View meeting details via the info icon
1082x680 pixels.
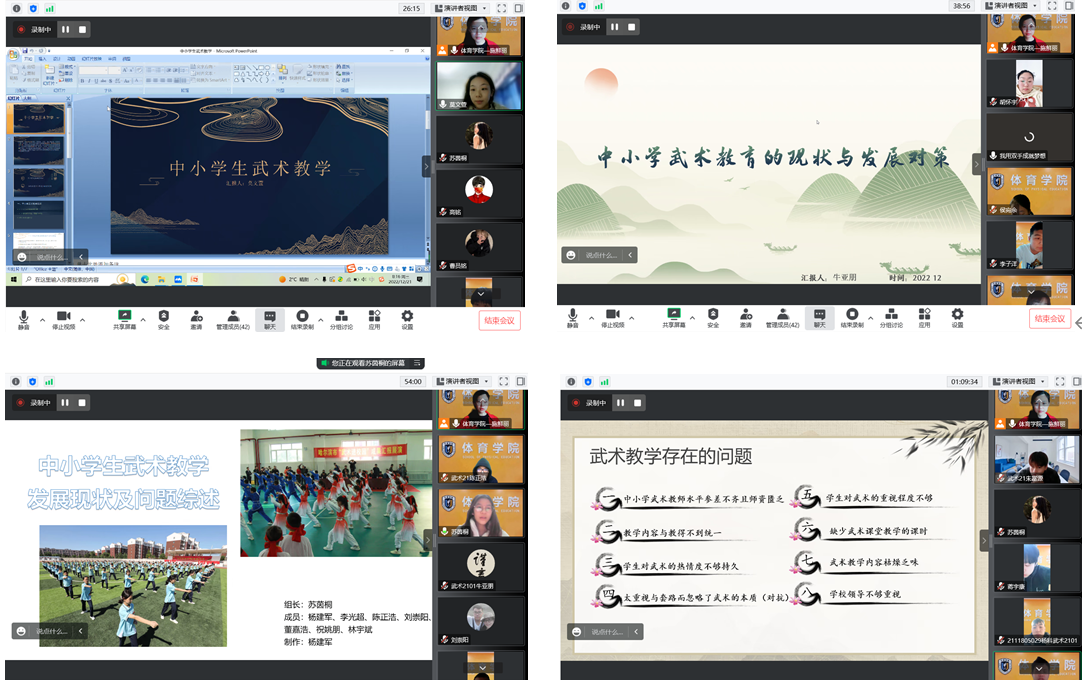point(16,9)
